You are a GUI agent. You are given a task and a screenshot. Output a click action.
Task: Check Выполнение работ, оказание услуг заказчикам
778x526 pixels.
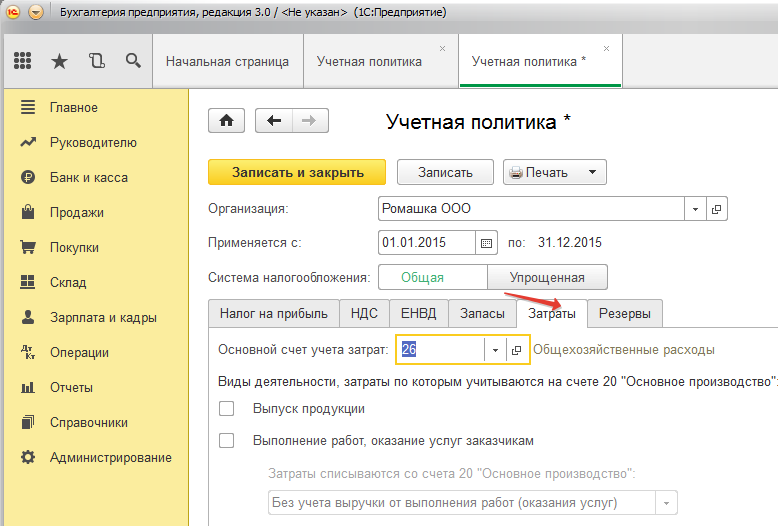point(226,441)
